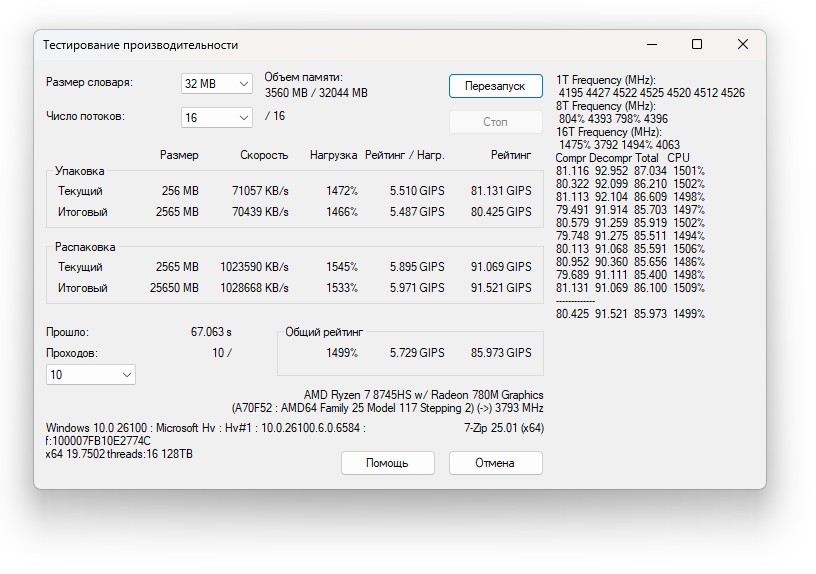Click the title bar text Тестирование производительности
816x574 pixels.
coord(140,45)
